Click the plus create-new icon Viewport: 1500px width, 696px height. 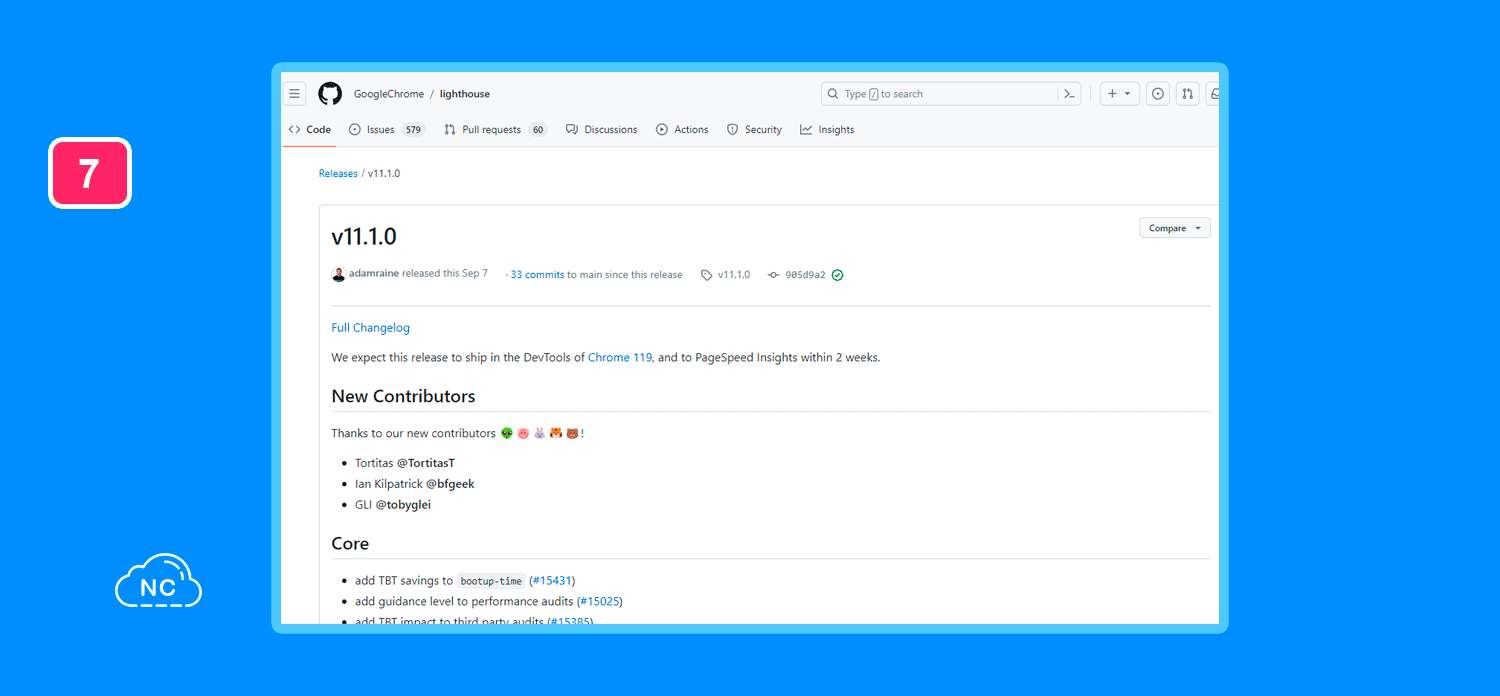click(x=1112, y=94)
